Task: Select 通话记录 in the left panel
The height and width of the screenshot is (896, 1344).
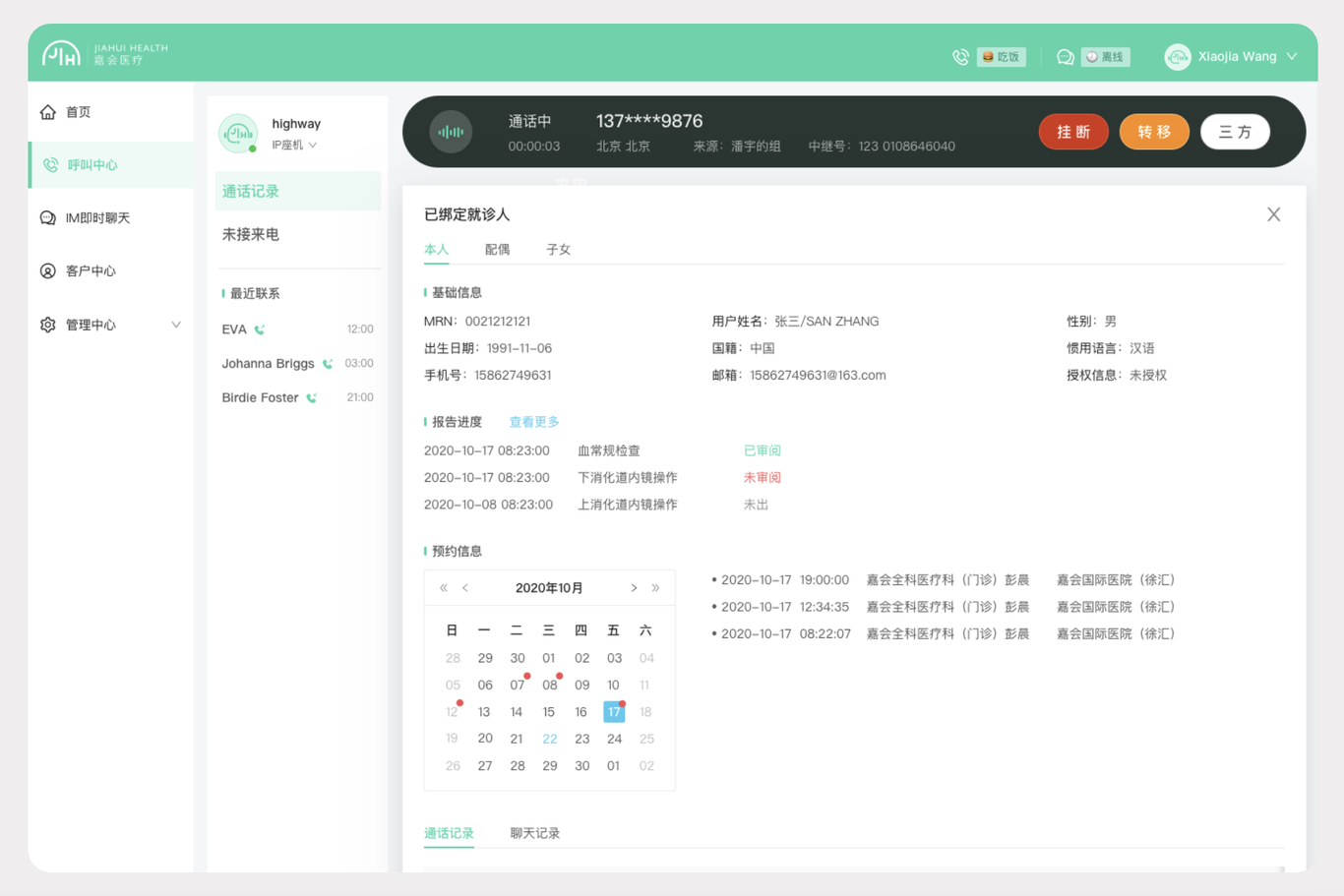Action: point(297,192)
